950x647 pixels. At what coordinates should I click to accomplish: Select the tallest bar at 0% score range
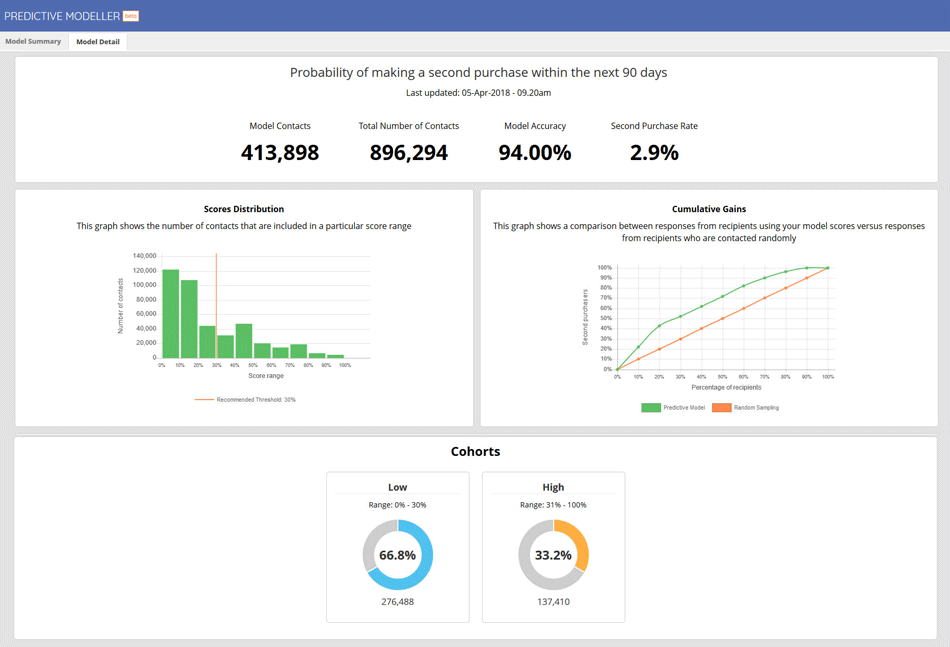(171, 314)
